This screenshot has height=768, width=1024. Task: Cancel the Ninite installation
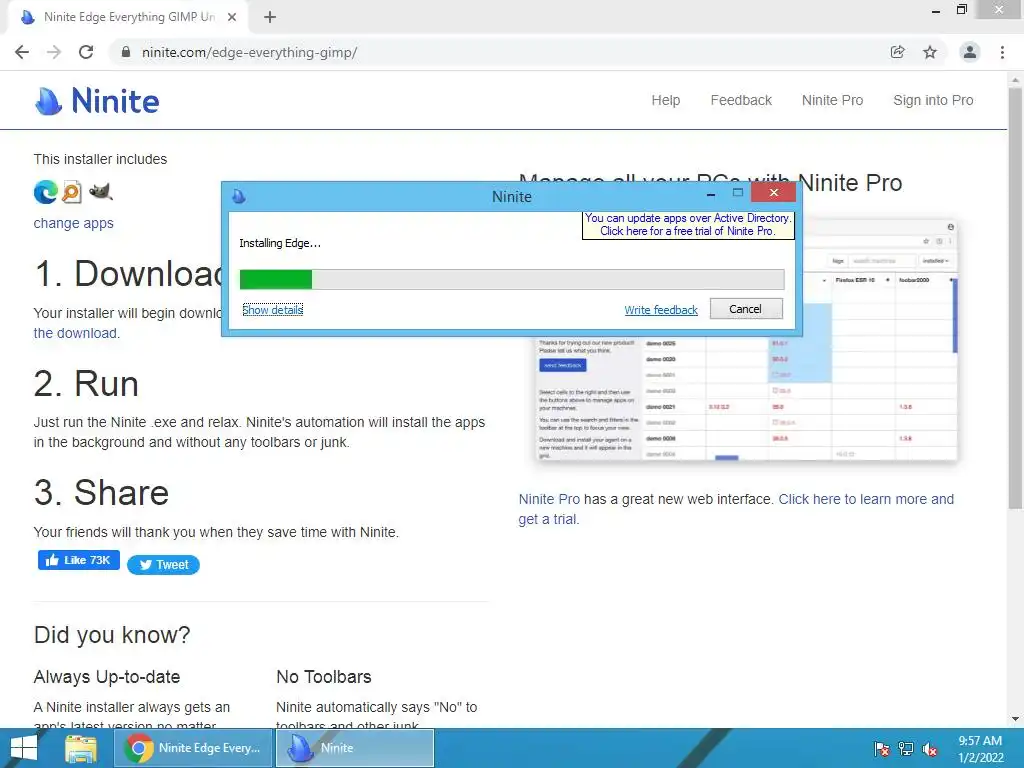coord(746,309)
